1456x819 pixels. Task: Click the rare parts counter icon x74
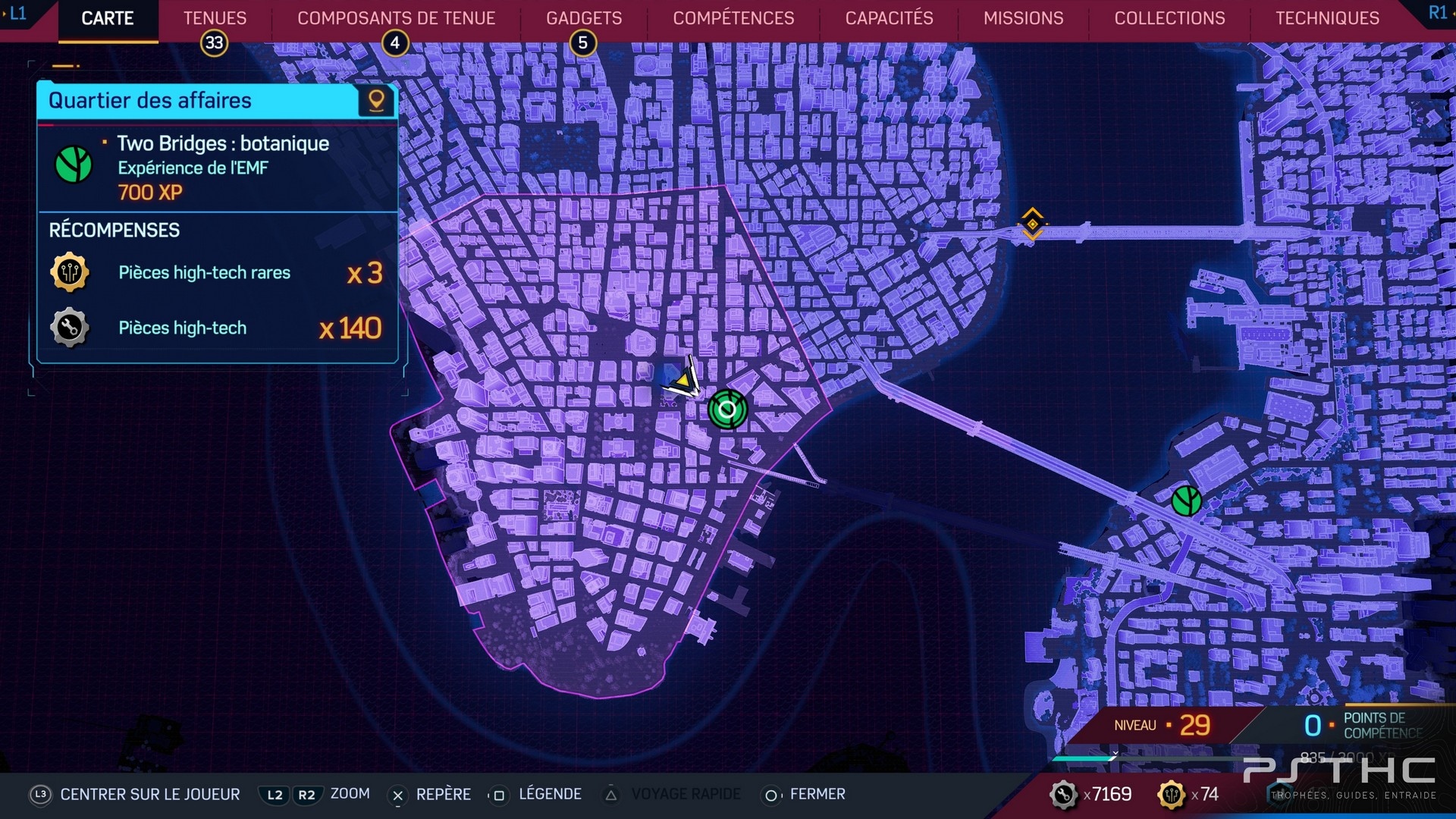pos(1172,795)
